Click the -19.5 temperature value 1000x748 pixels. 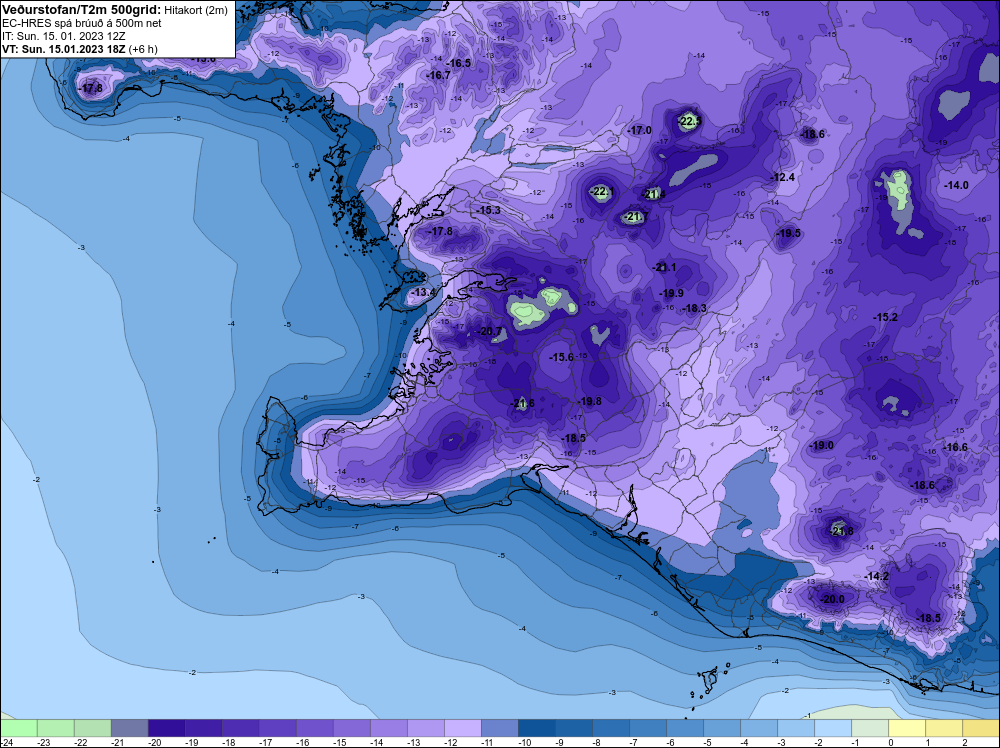pyautogui.click(x=789, y=233)
